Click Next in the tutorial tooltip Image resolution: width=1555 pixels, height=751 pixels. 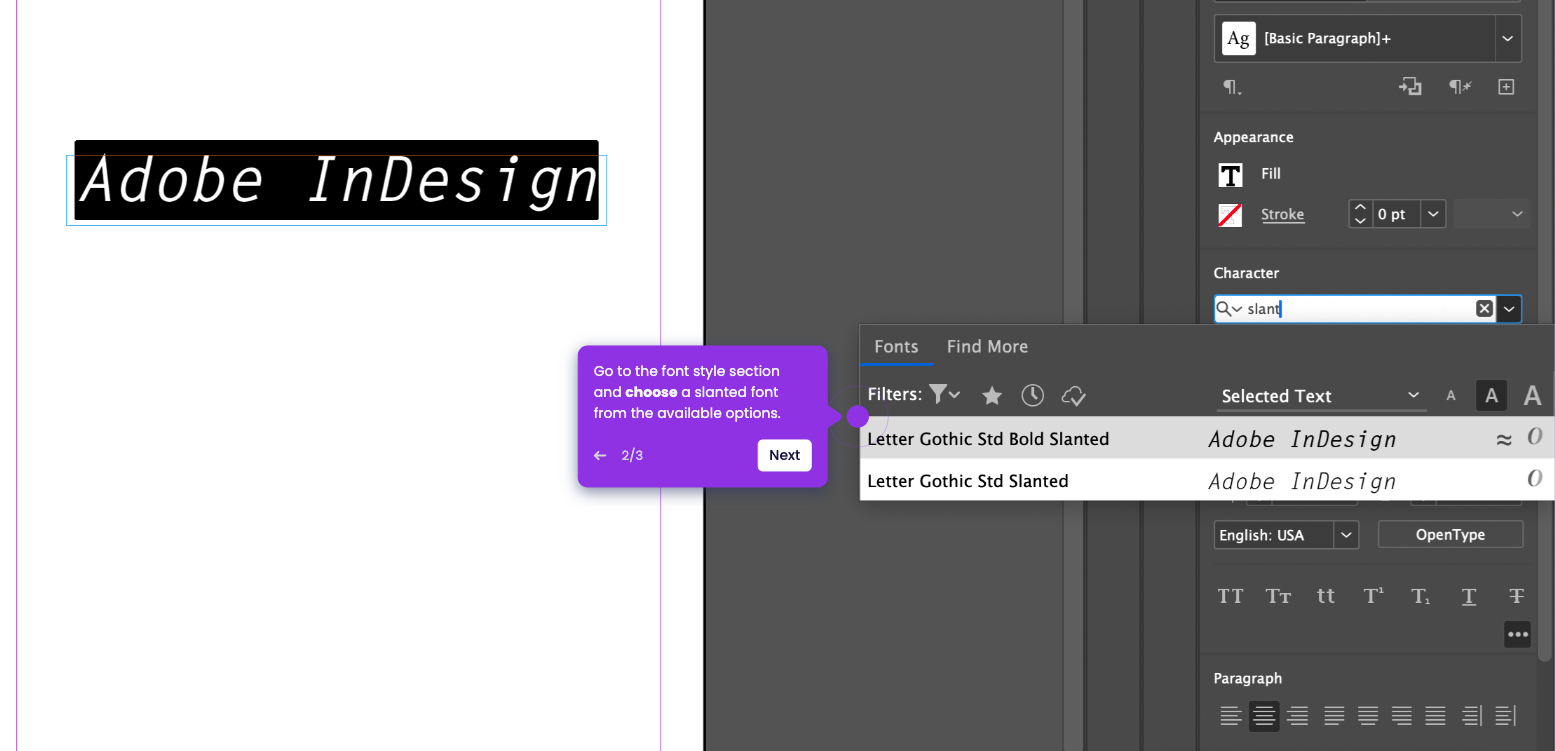point(784,455)
